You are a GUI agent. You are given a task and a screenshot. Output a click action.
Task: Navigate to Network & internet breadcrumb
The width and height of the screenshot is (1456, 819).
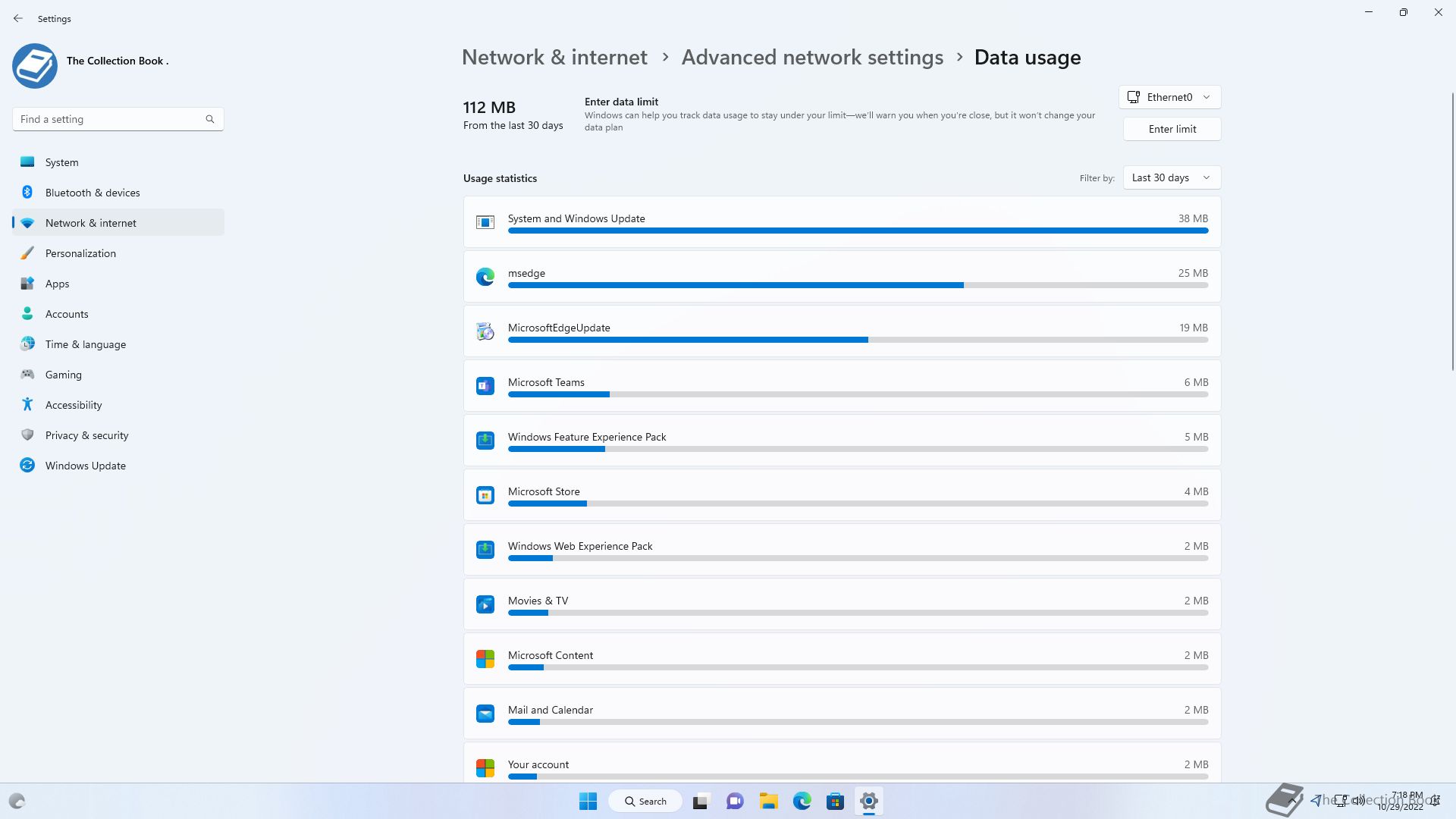tap(554, 58)
